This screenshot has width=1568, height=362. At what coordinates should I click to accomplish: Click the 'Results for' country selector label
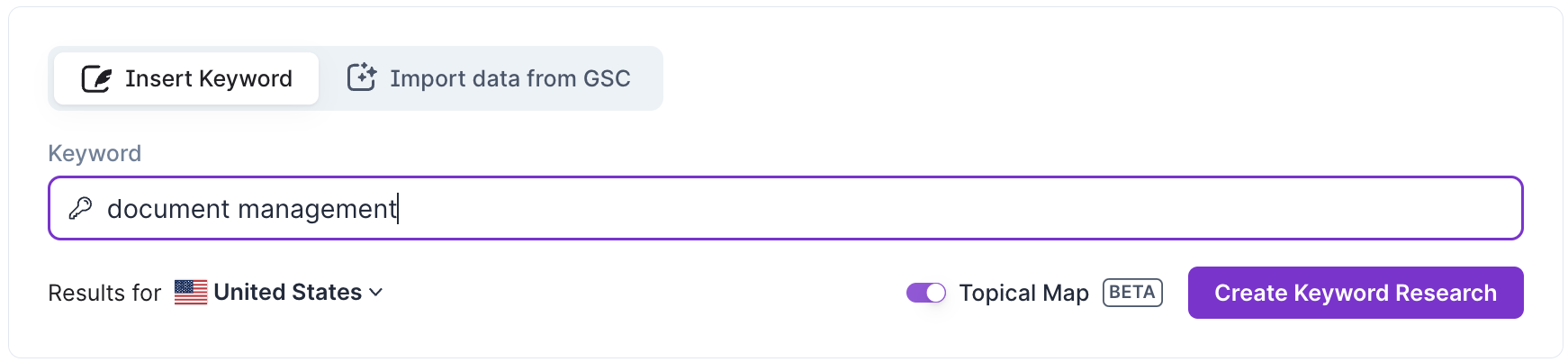104,293
